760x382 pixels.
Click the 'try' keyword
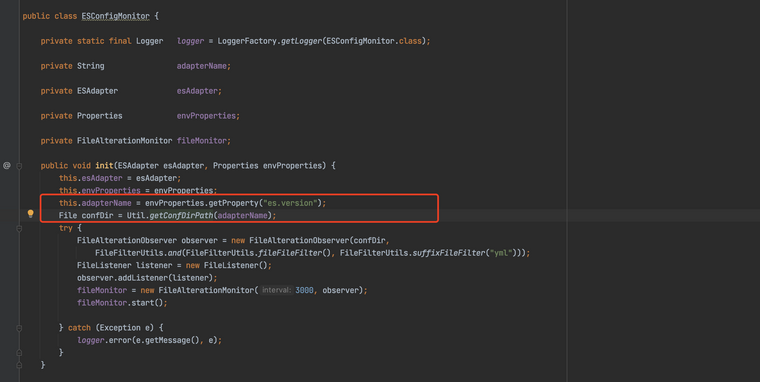pos(66,228)
